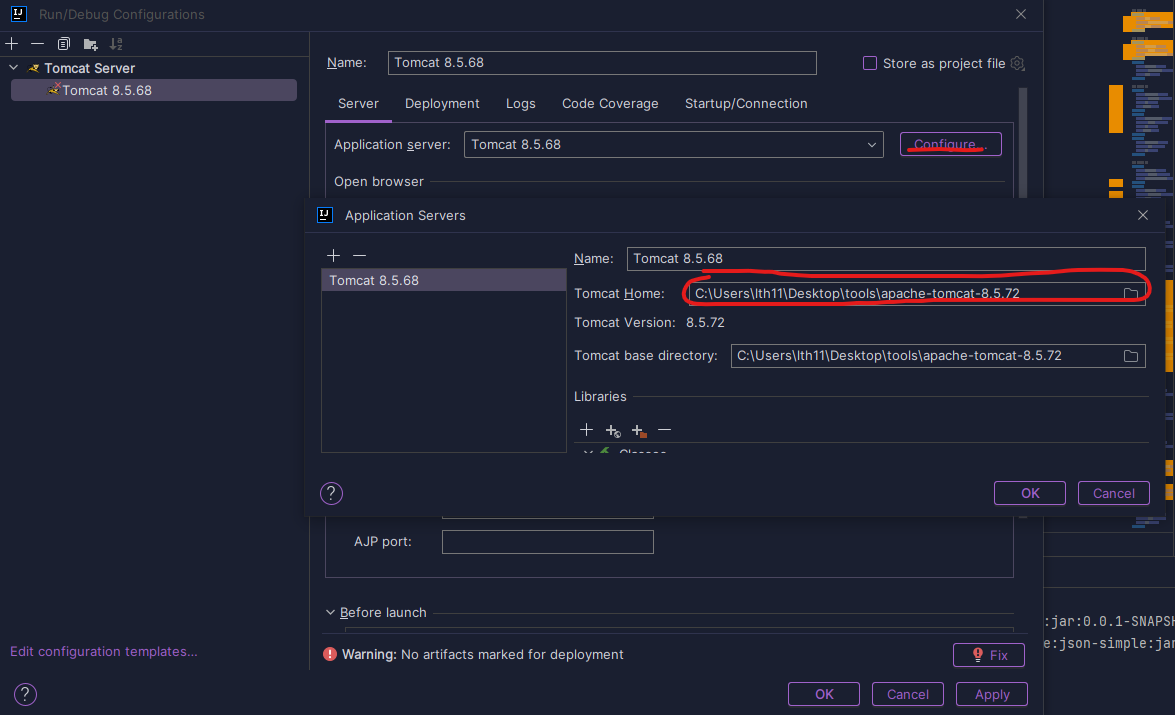This screenshot has width=1175, height=715.
Task: Open the Application server dropdown
Action: point(674,145)
